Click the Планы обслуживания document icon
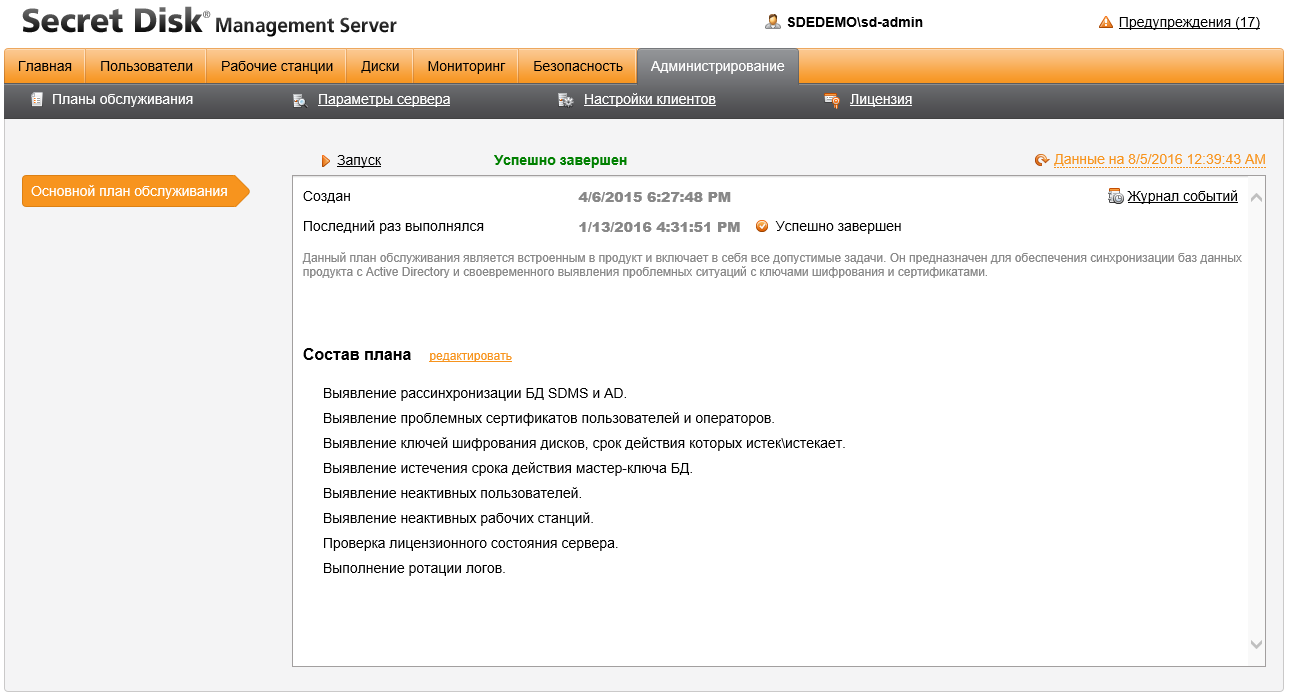Viewport: 1290px width, 695px height. [36, 100]
